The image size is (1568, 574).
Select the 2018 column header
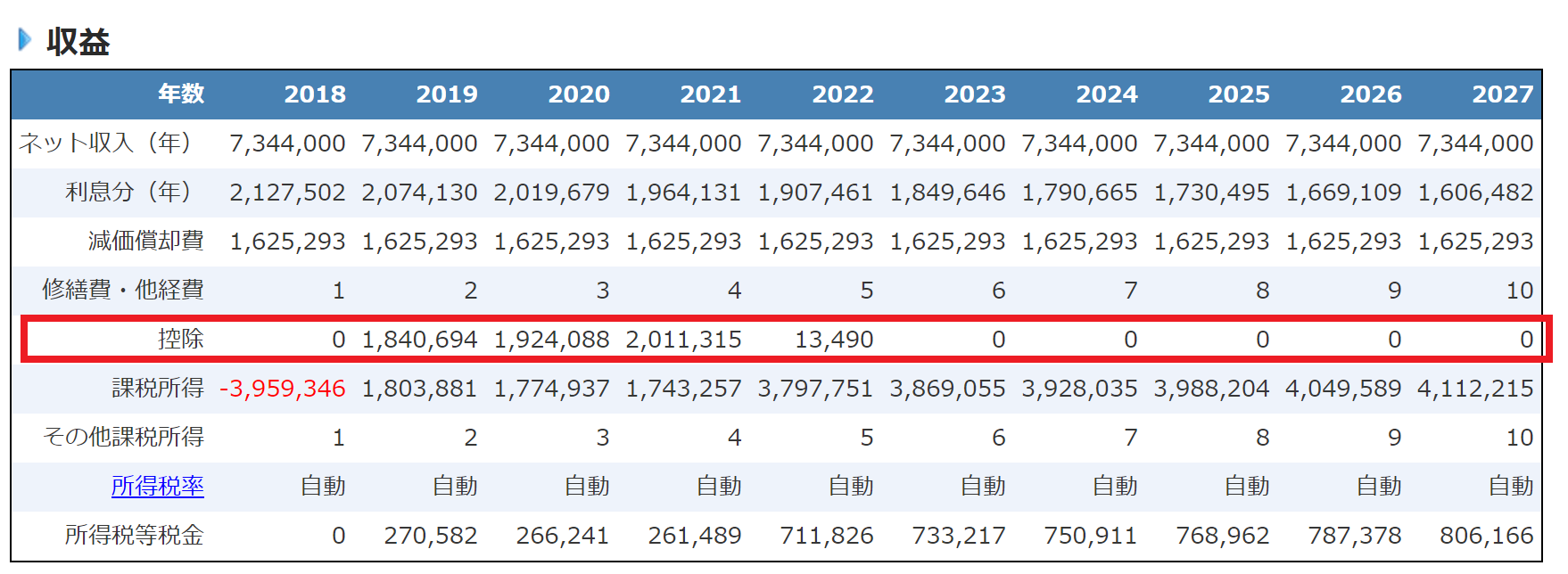tap(314, 94)
